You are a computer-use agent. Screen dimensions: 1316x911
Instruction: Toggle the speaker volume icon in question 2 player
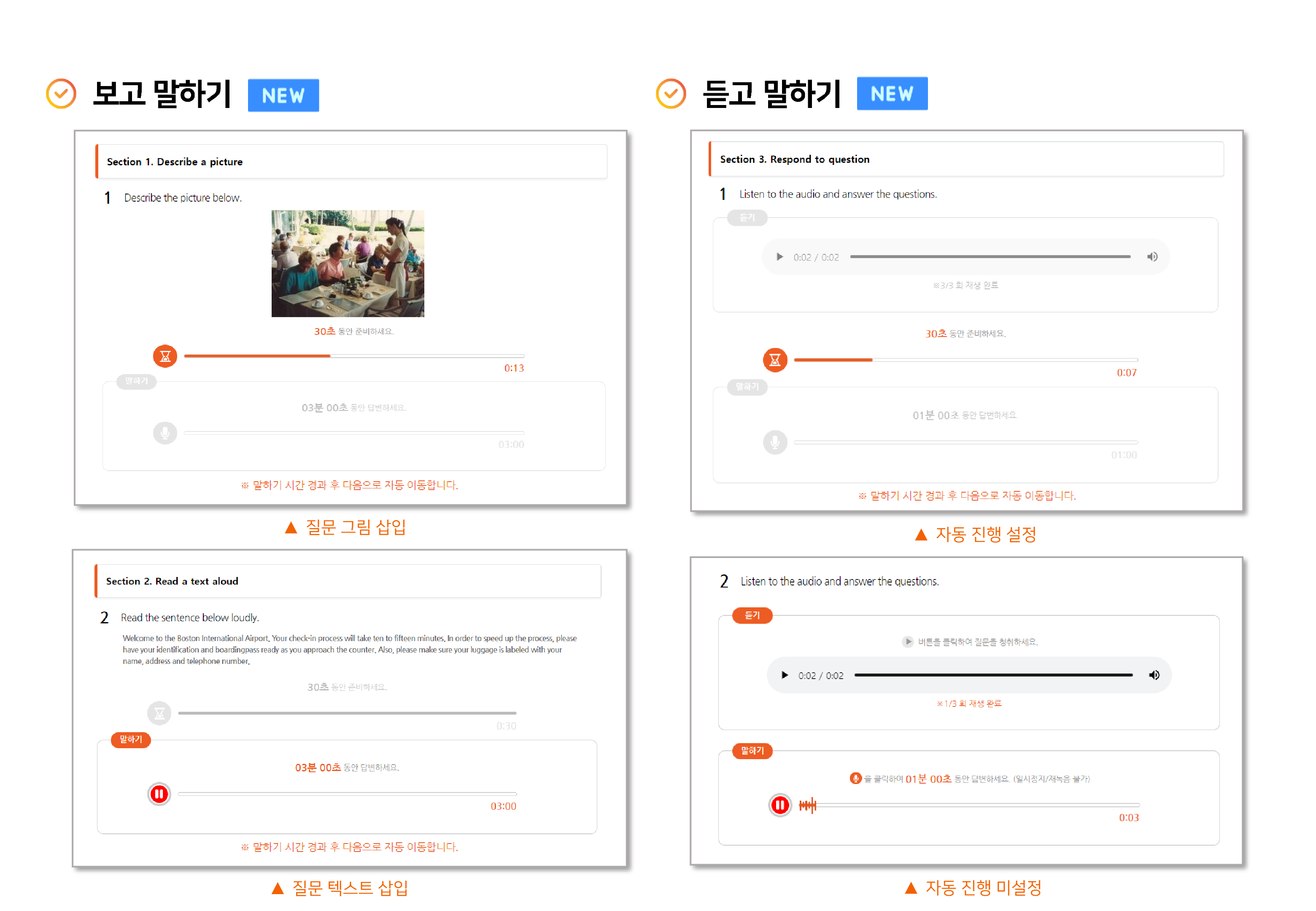(1154, 675)
